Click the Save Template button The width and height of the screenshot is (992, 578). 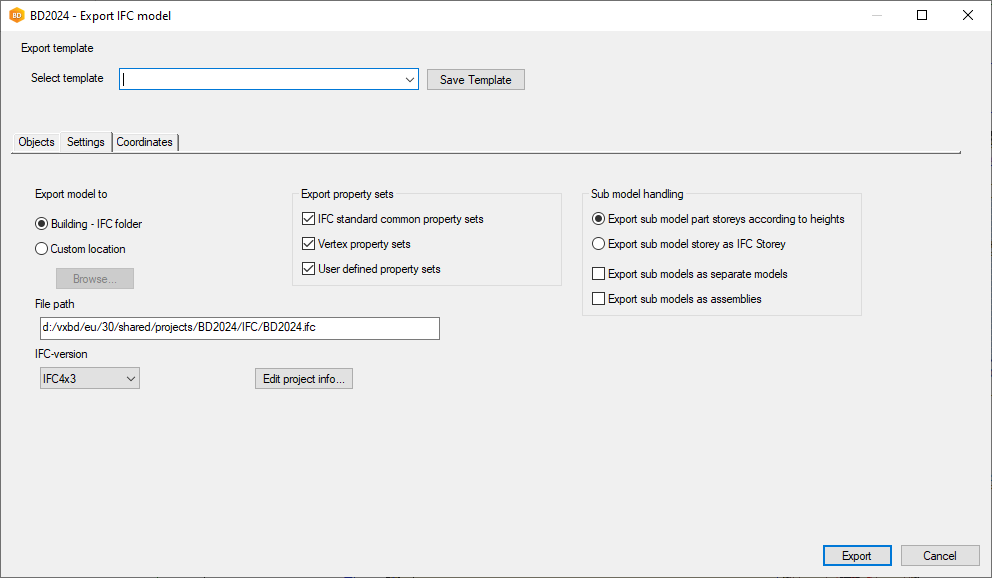(x=475, y=80)
